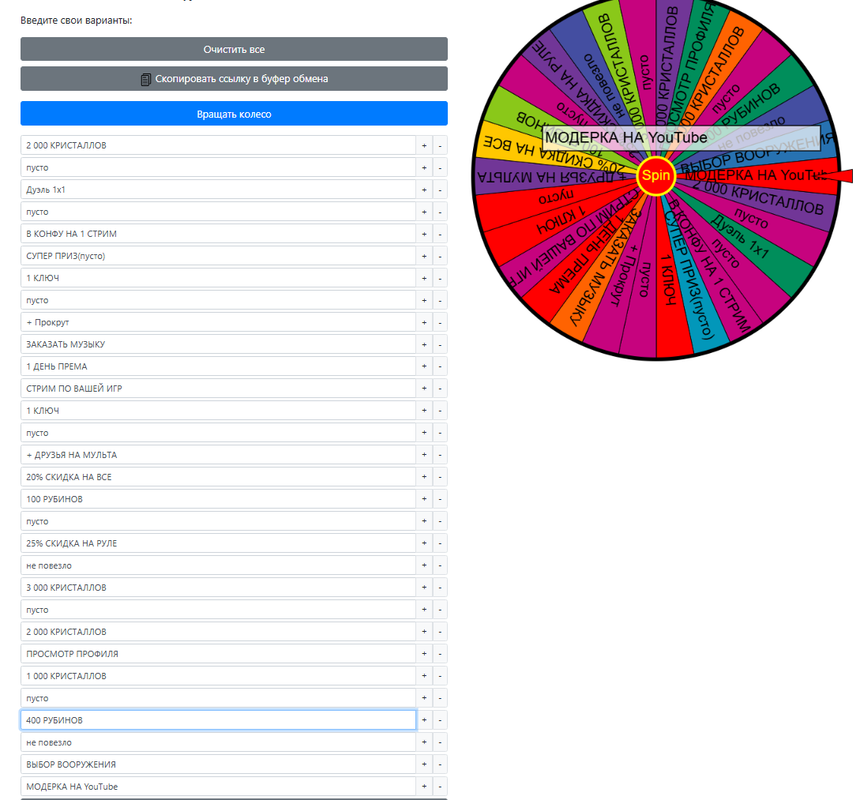
Task: Edit the Дуэль 1х1 input field
Action: tap(218, 190)
